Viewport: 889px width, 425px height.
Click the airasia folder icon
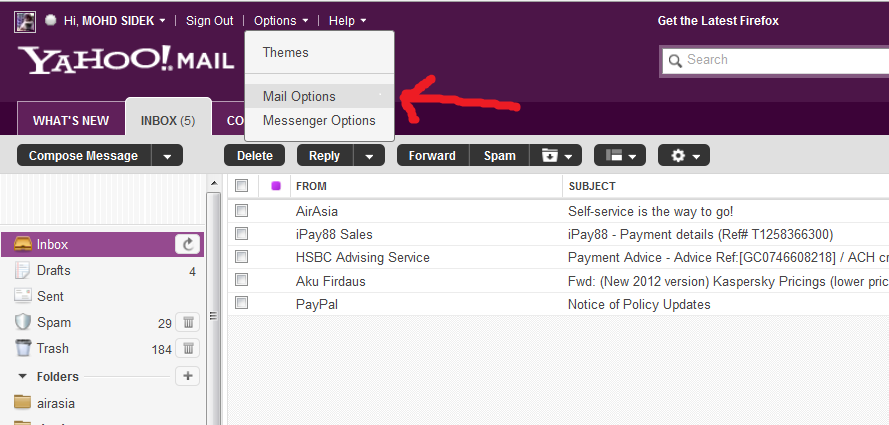[x=22, y=402]
